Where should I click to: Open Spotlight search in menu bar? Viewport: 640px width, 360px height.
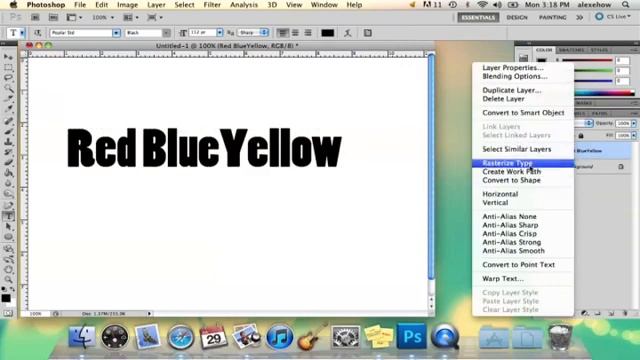626,5
